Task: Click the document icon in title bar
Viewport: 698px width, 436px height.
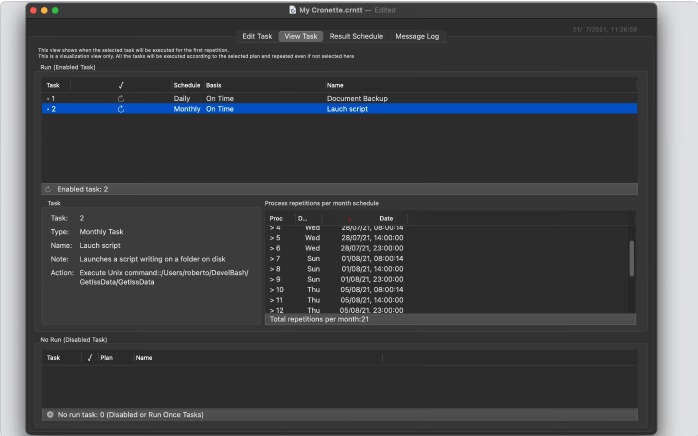Action: [292, 10]
